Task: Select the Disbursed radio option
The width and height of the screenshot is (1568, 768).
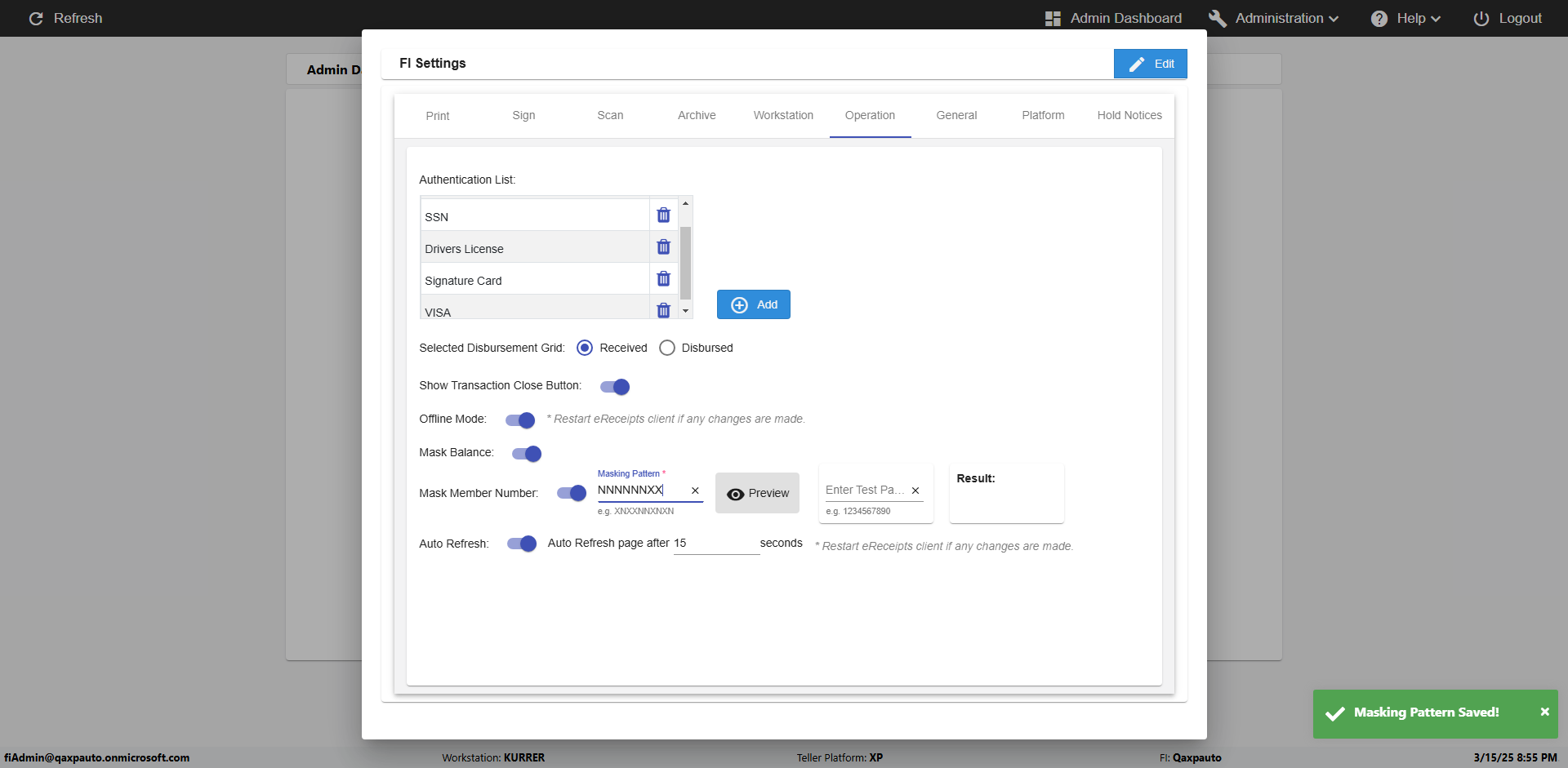Action: pos(667,348)
